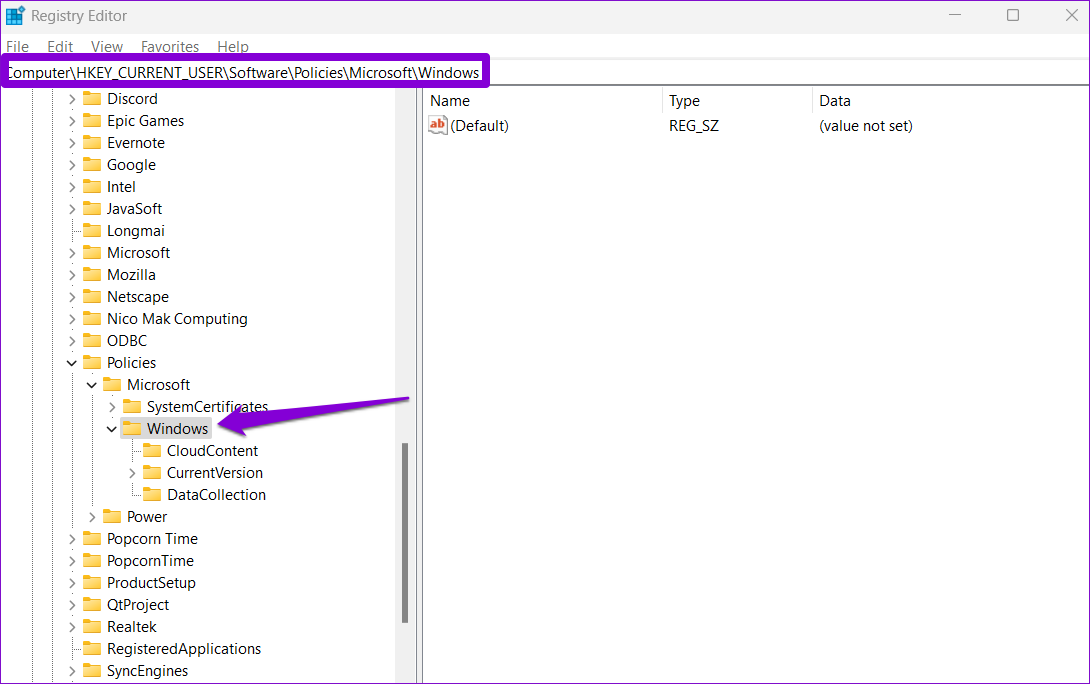This screenshot has height=684, width=1090.
Task: Select the Netscape folder icon
Action: (92, 297)
